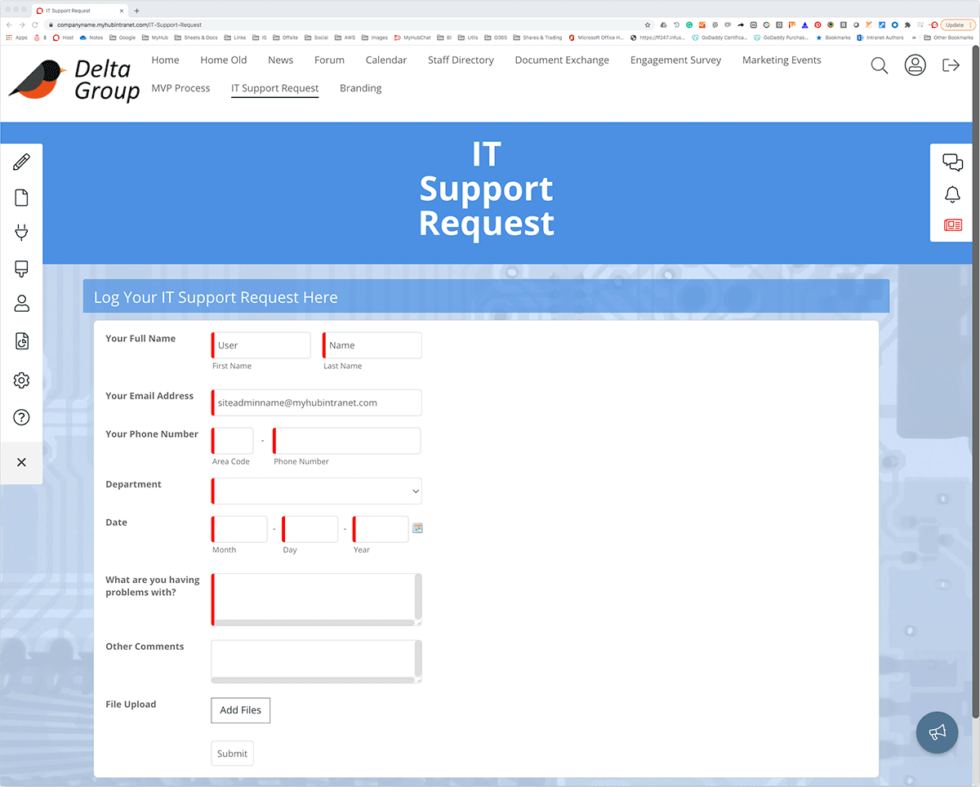
Task: Open the chat bubbles icon
Action: [x=952, y=163]
